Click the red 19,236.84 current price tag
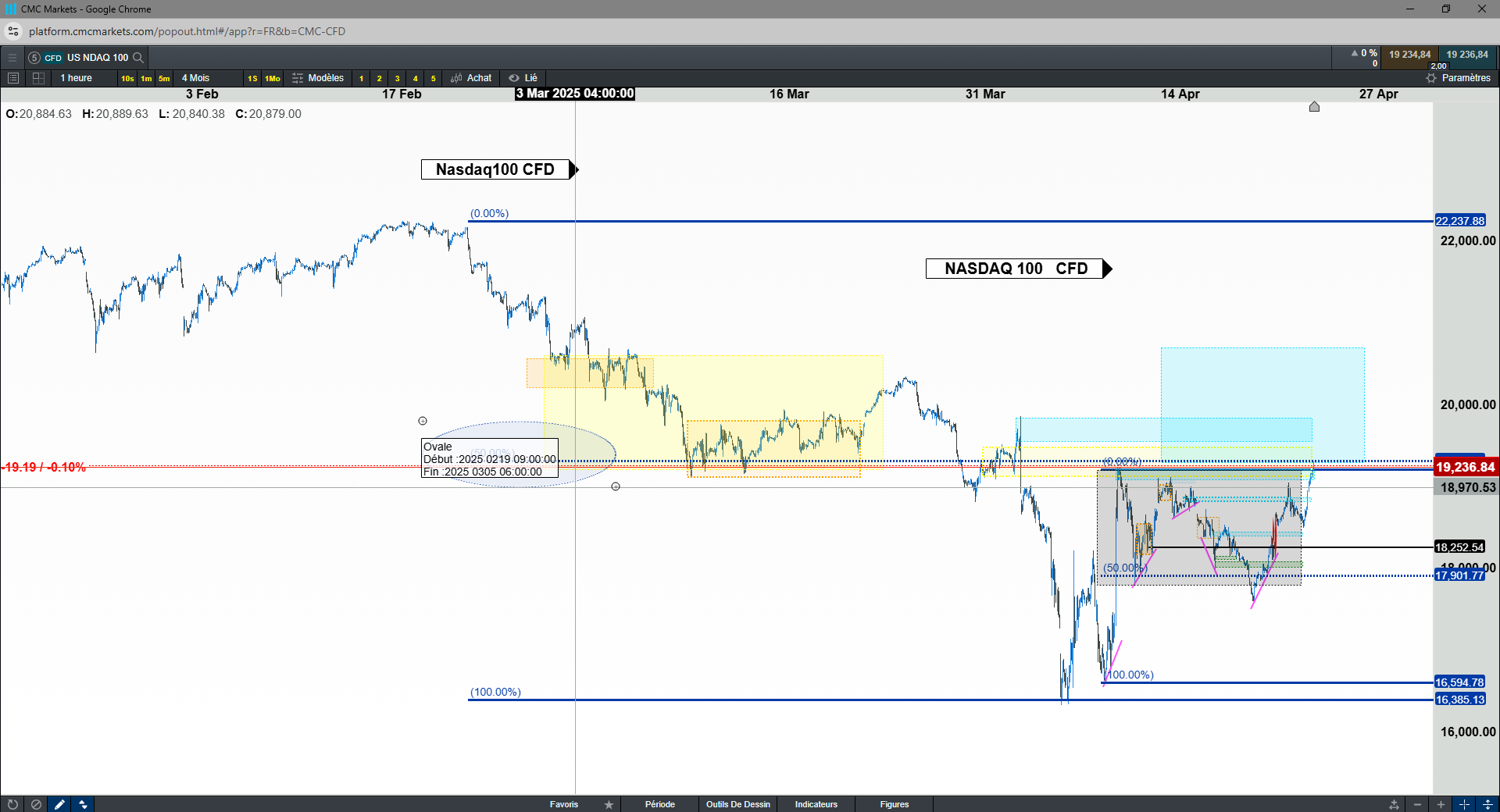 point(1466,467)
